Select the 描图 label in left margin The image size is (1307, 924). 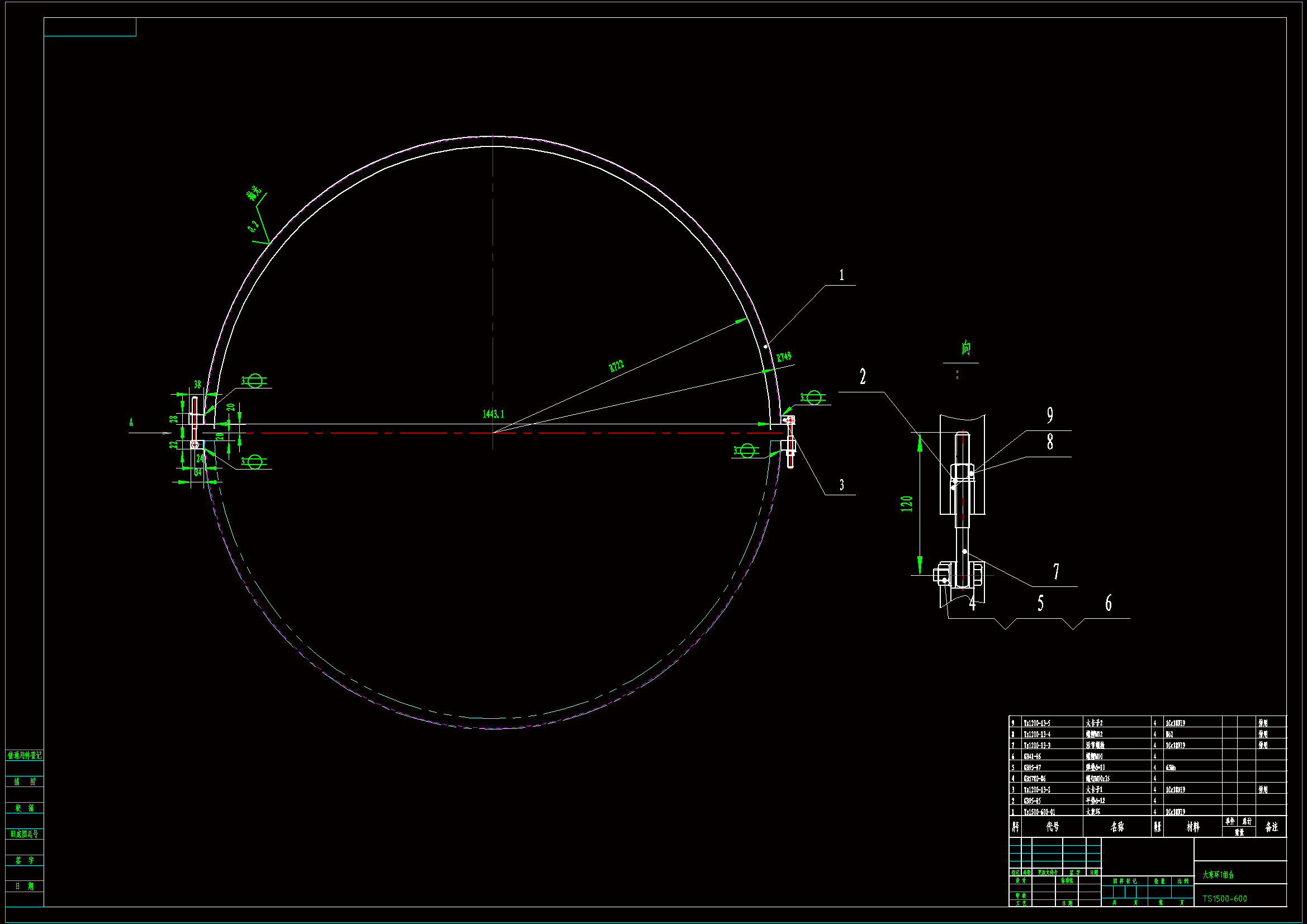point(25,781)
